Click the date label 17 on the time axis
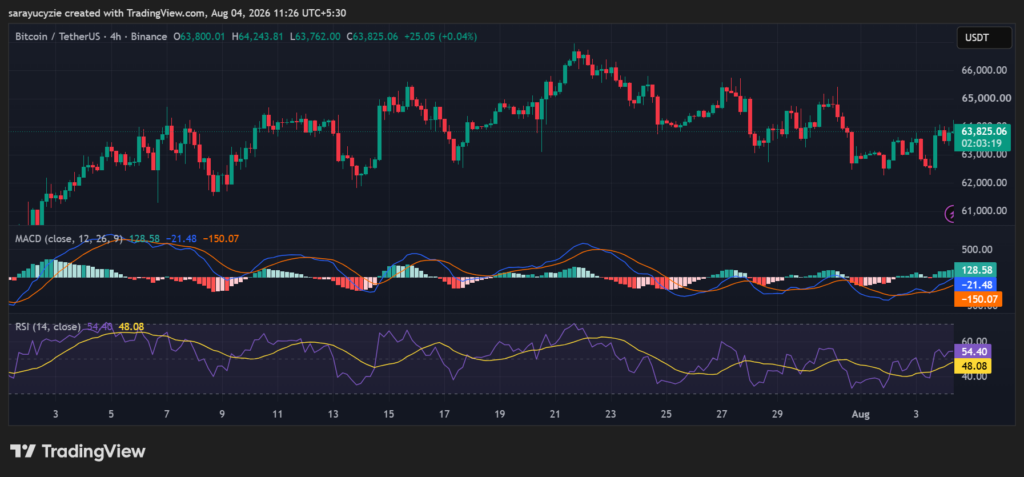 coord(444,414)
